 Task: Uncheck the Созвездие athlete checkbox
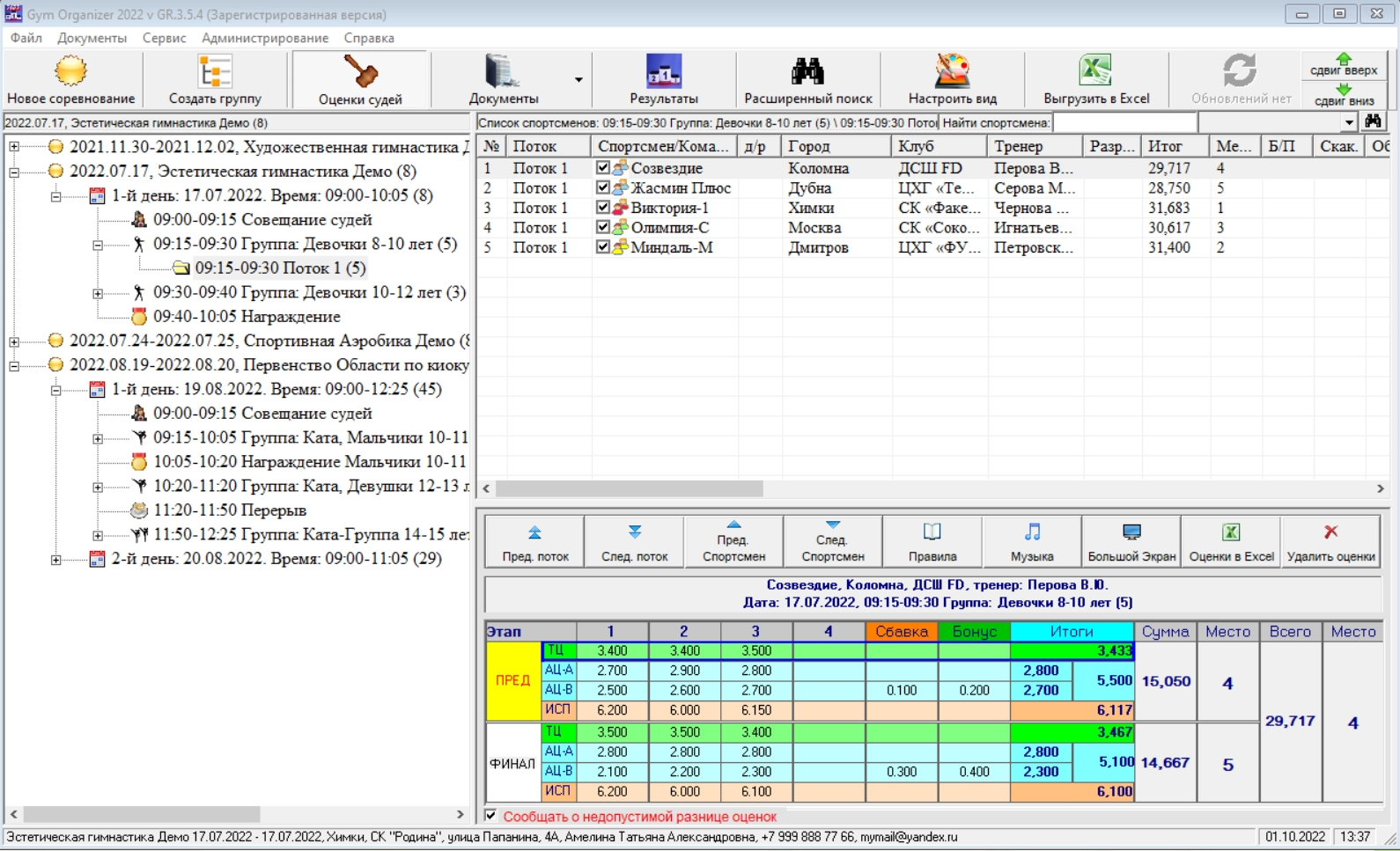603,168
